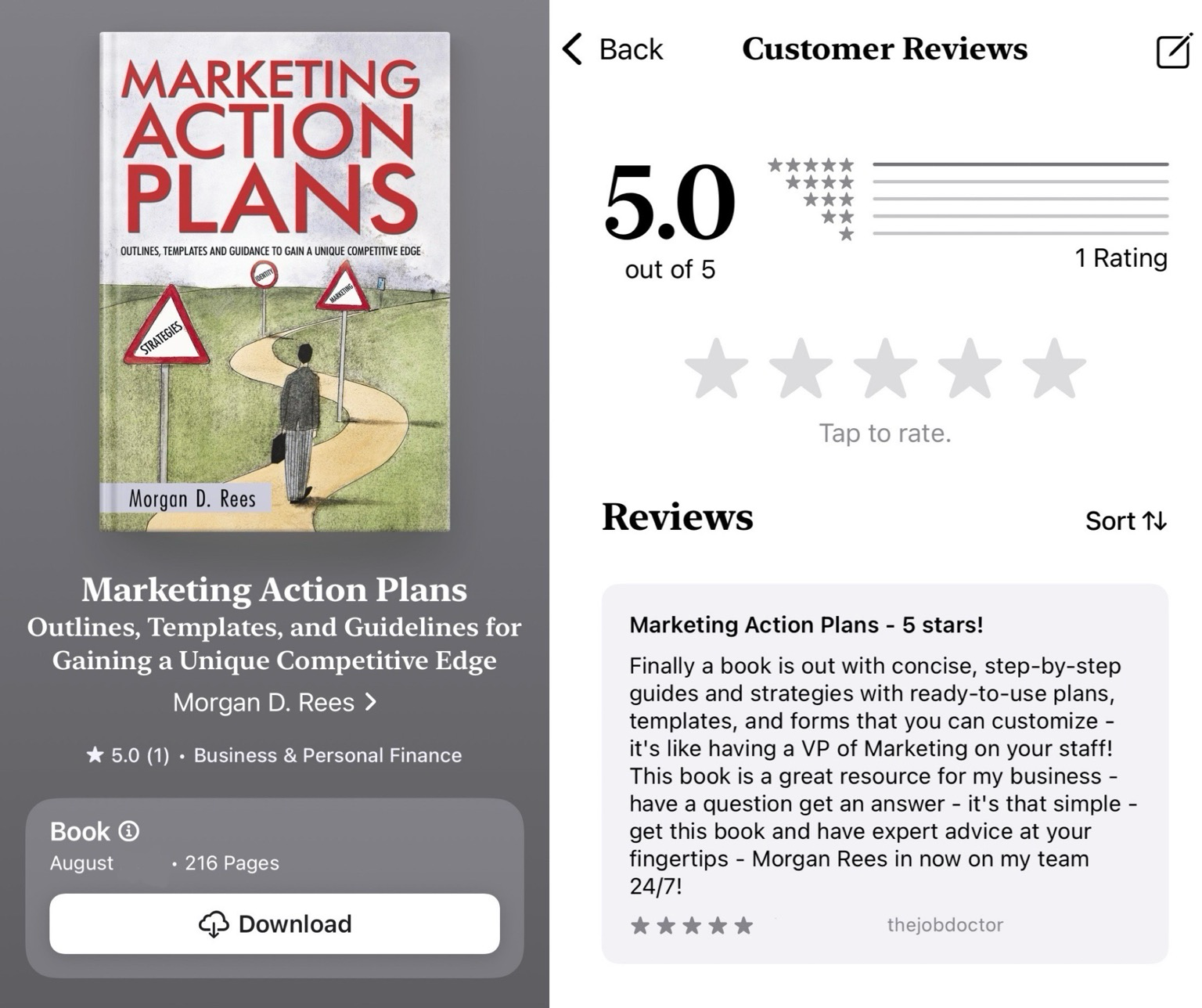This screenshot has width=1202, height=1008.
Task: Rate the book three stars
Action: 885,368
